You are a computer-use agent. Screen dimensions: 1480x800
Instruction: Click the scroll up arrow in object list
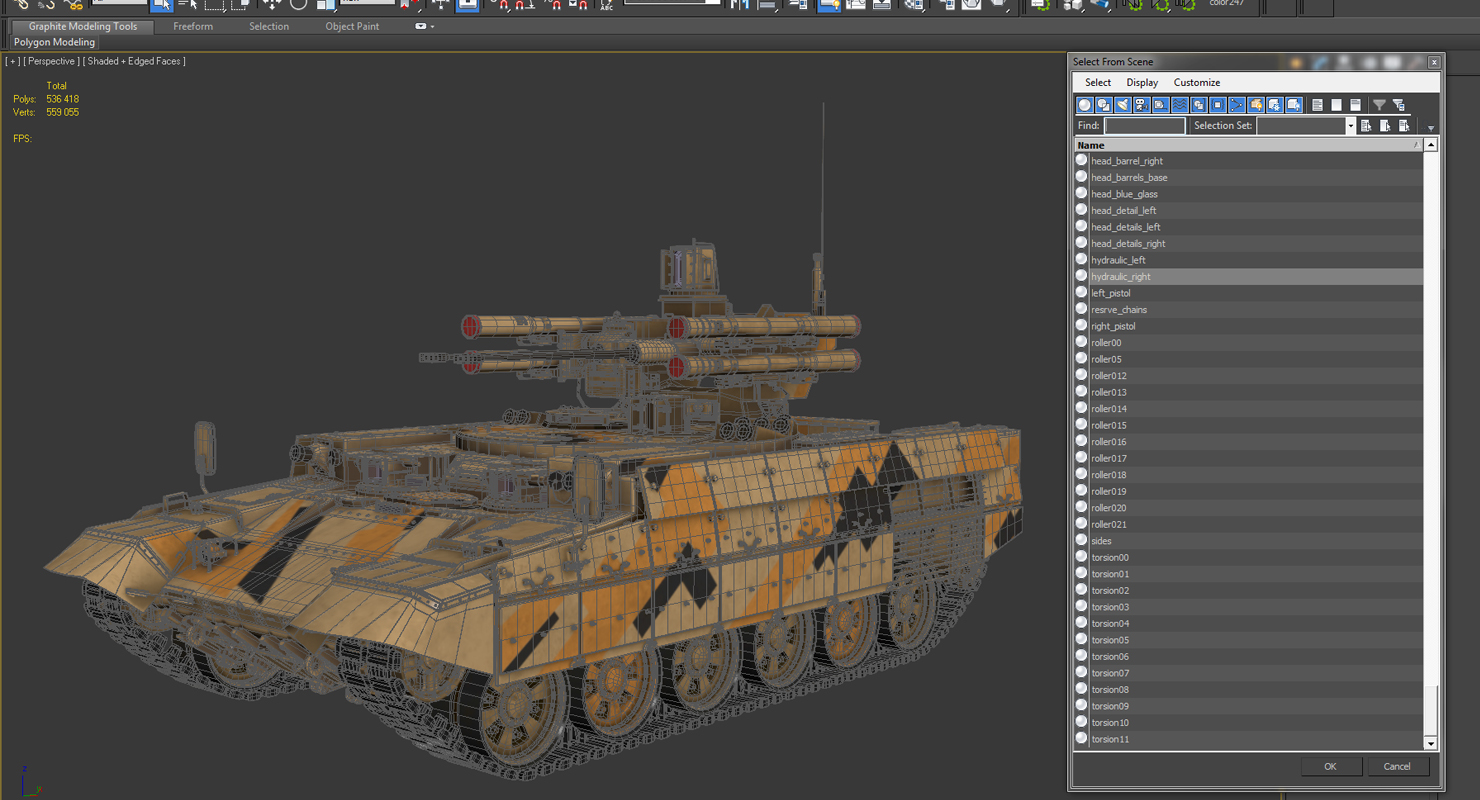click(1431, 145)
